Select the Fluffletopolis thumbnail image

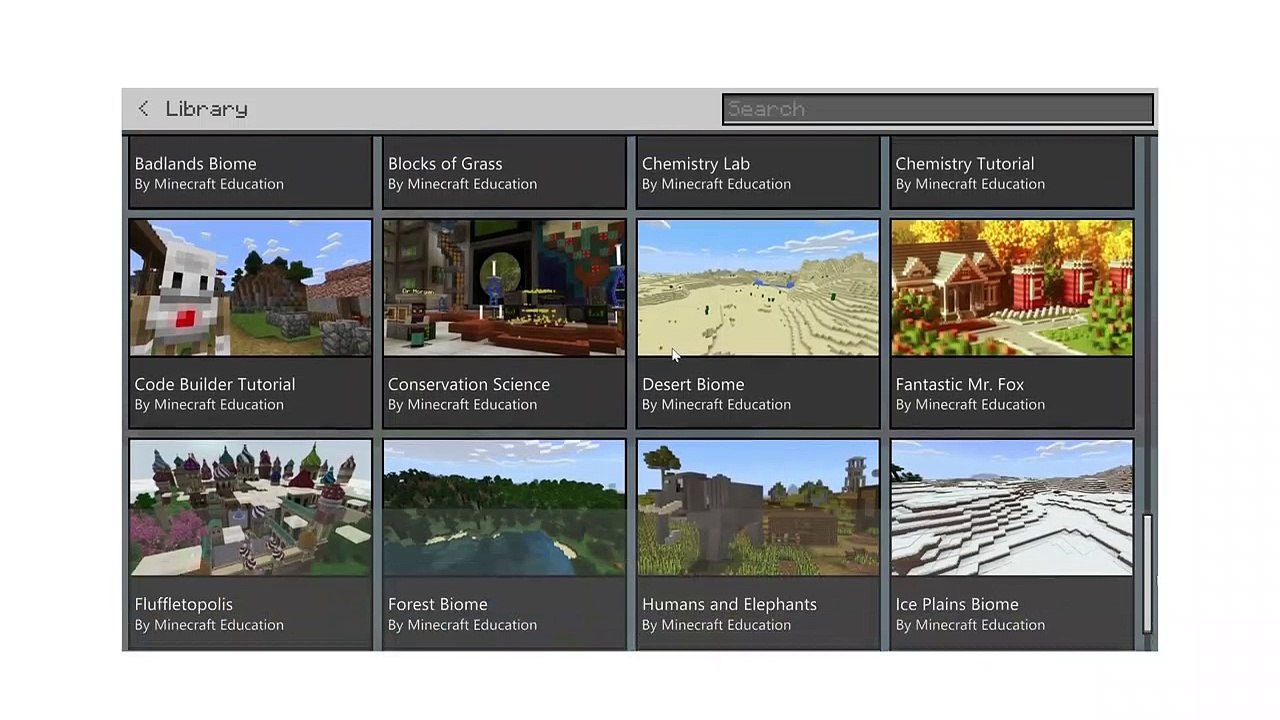tap(250, 508)
